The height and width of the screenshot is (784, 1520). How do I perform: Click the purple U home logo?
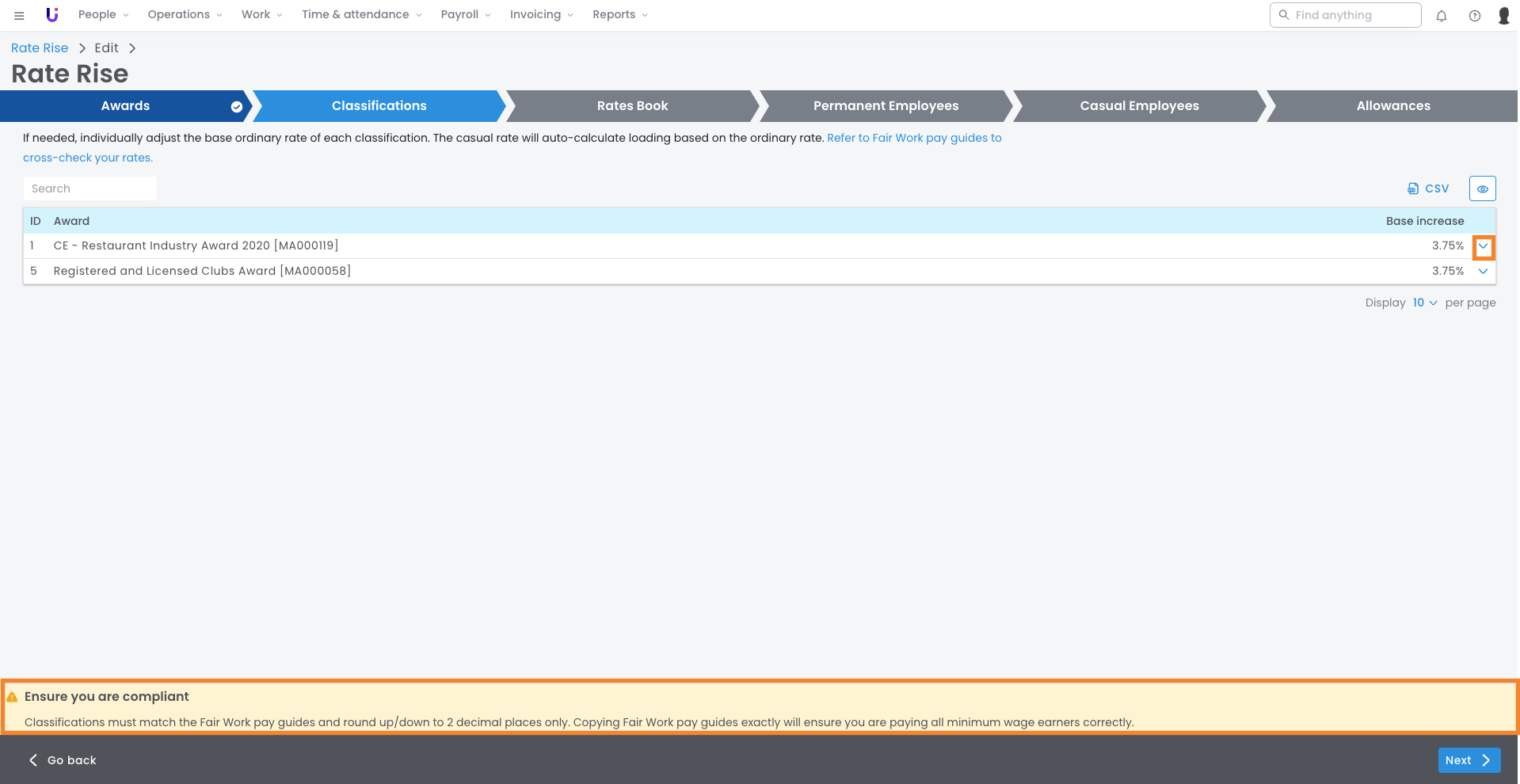click(x=52, y=15)
